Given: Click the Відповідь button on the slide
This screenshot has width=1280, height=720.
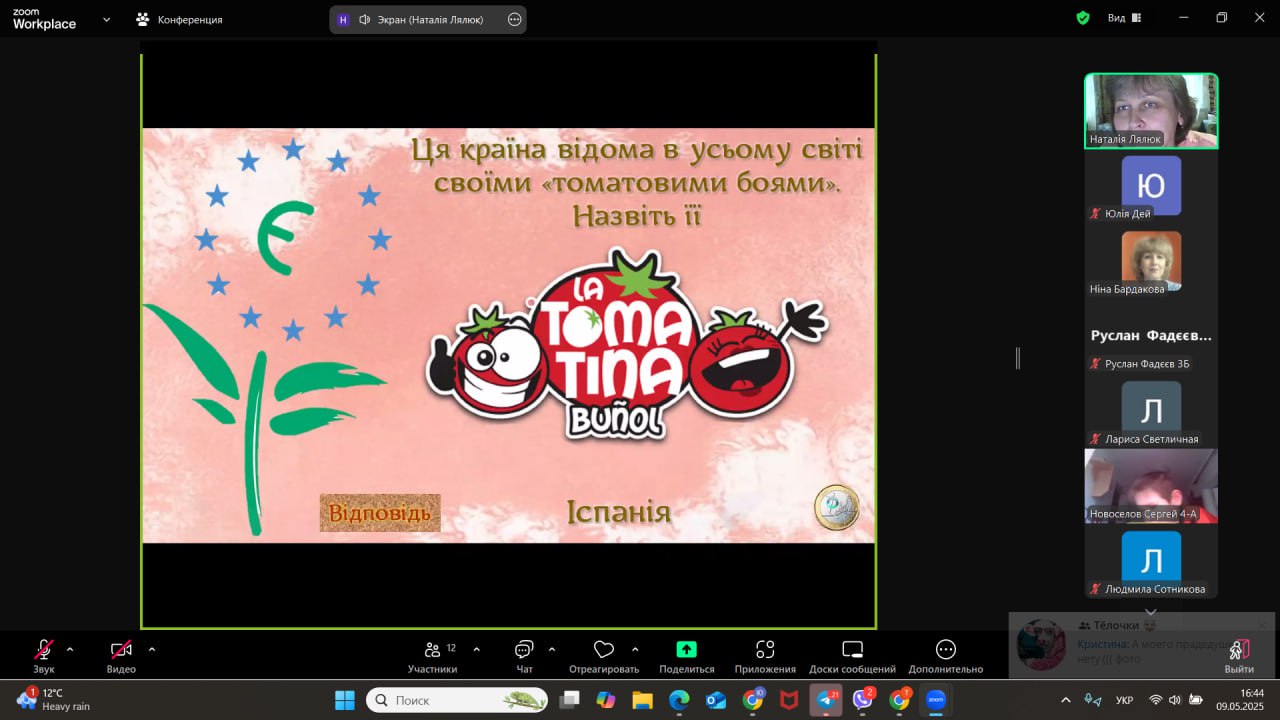Looking at the screenshot, I should [380, 513].
